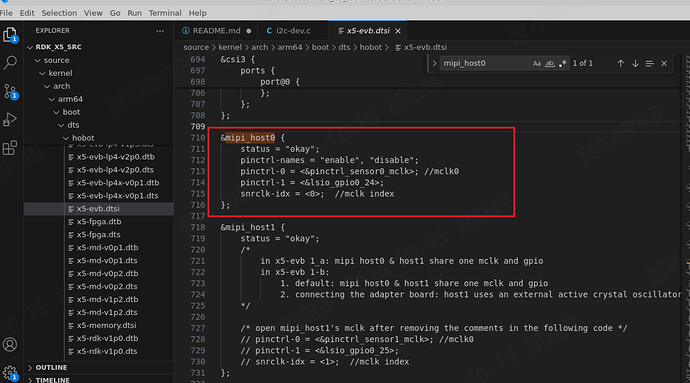Open the Run and Debug view

pos(10,120)
